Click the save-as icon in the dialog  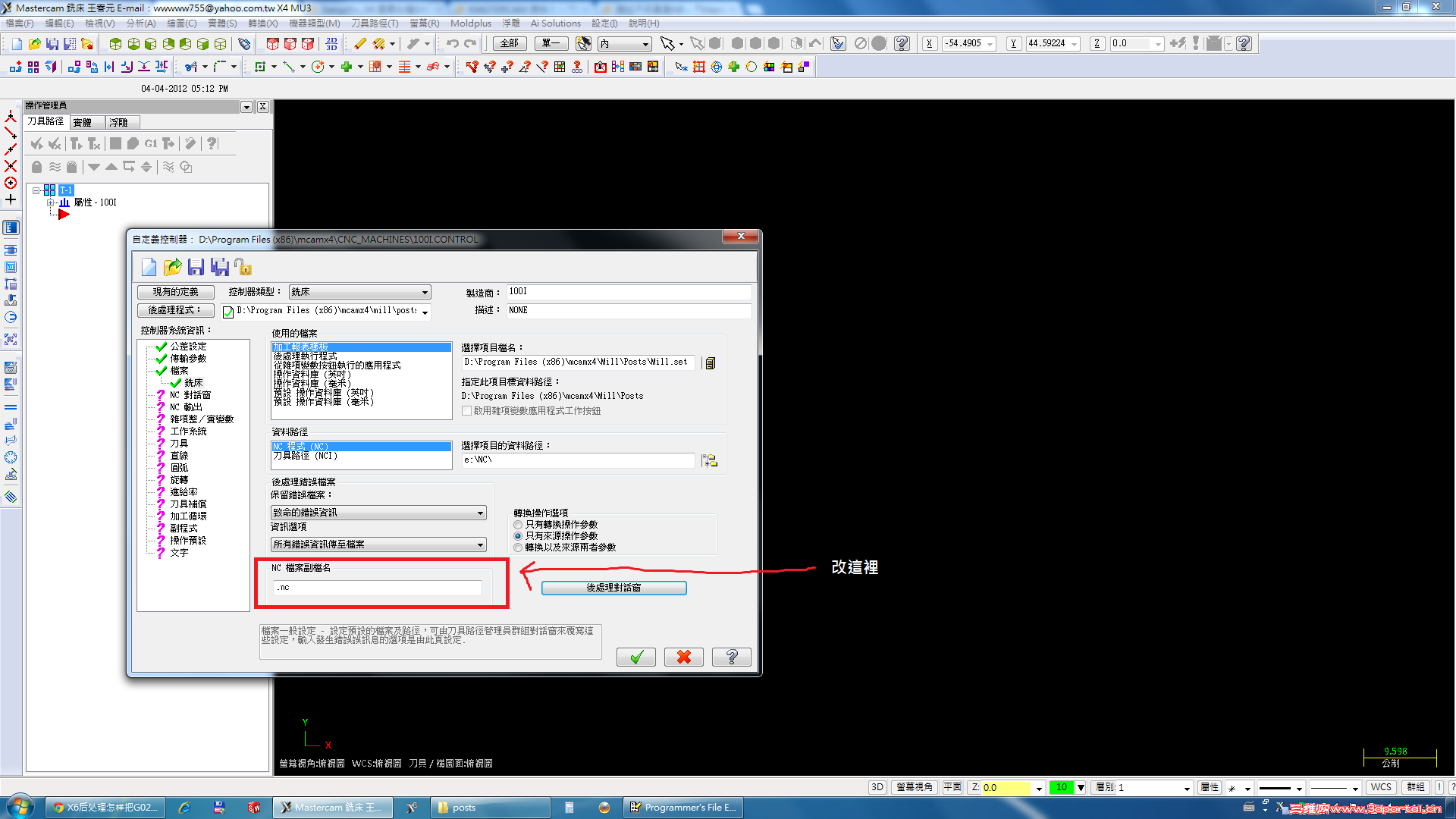(219, 267)
